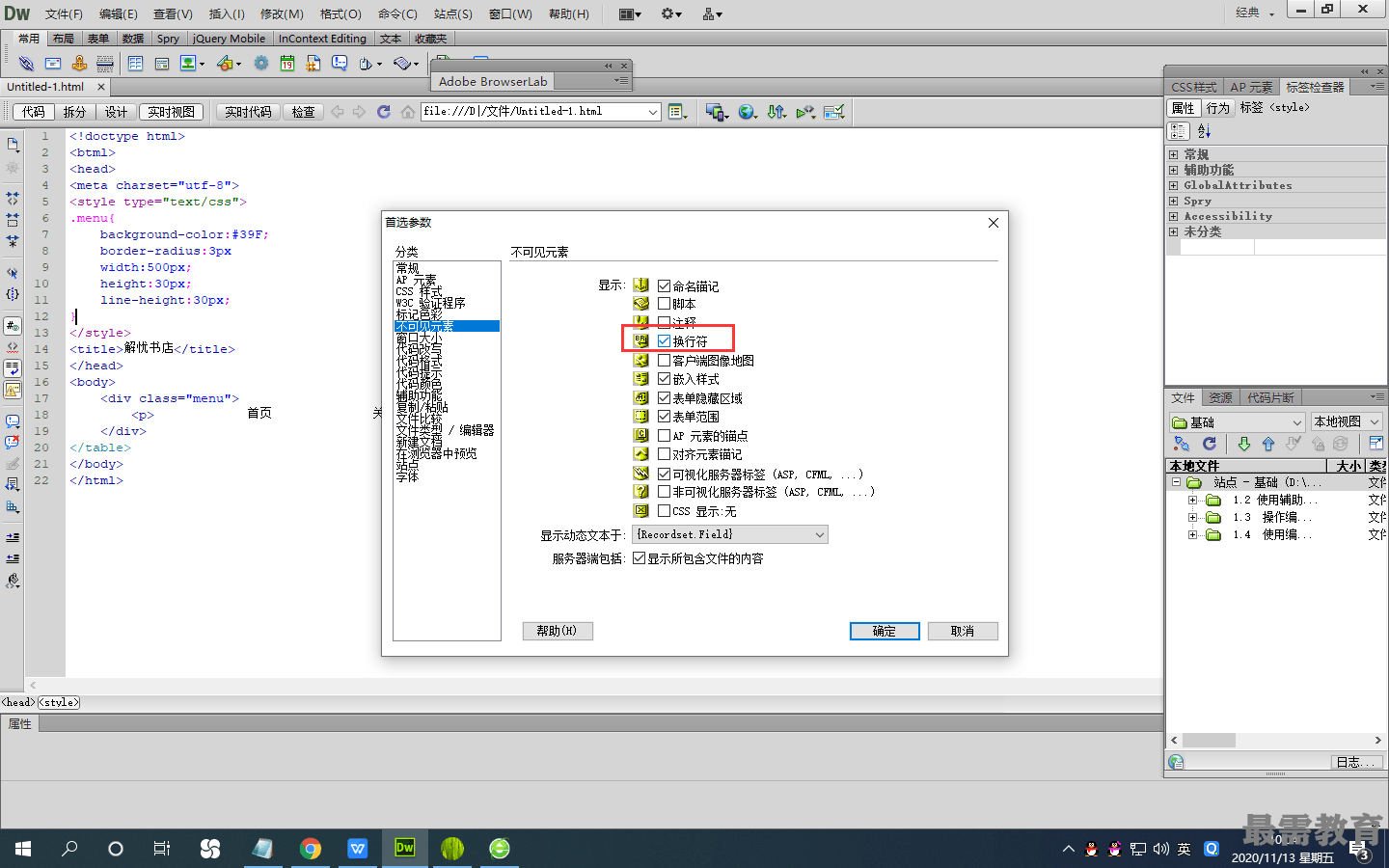Screen dimensions: 1389x868
Task: Click the Windows Start button
Action: click(23, 848)
